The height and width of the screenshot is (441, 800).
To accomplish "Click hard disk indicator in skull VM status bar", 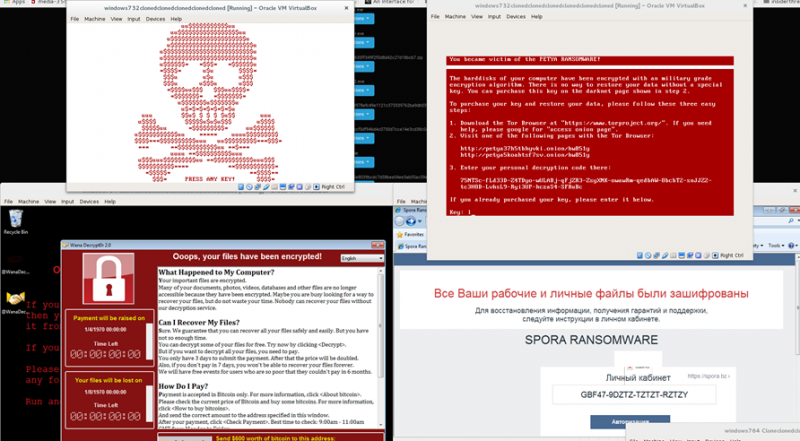I will point(241,187).
